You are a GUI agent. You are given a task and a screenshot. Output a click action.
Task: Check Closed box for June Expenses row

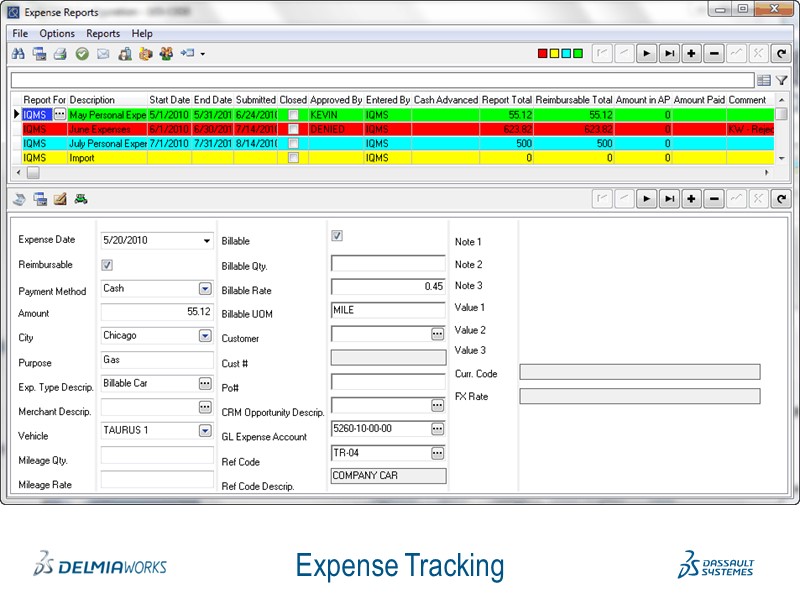pos(293,129)
